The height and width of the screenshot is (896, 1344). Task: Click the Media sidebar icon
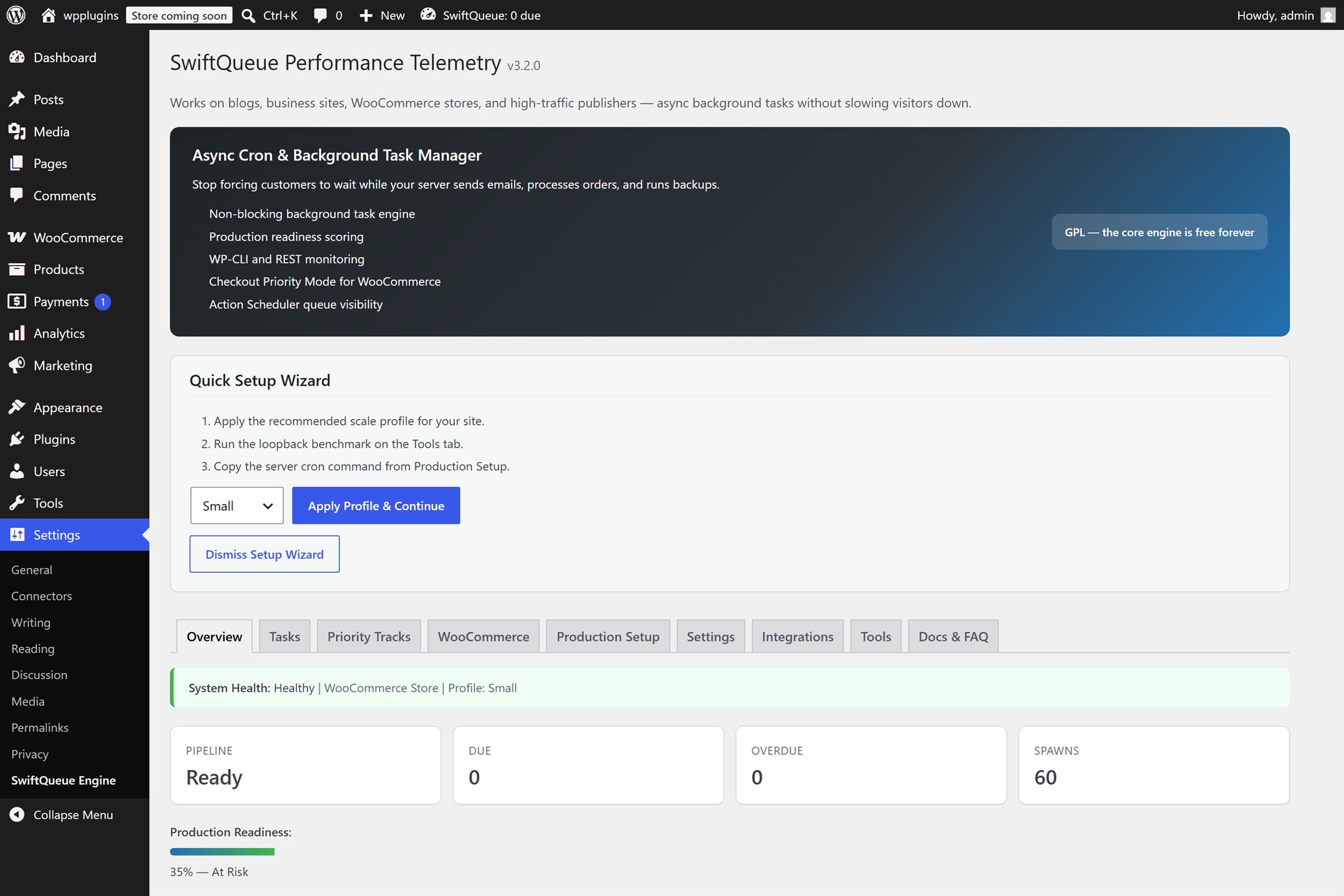point(17,131)
